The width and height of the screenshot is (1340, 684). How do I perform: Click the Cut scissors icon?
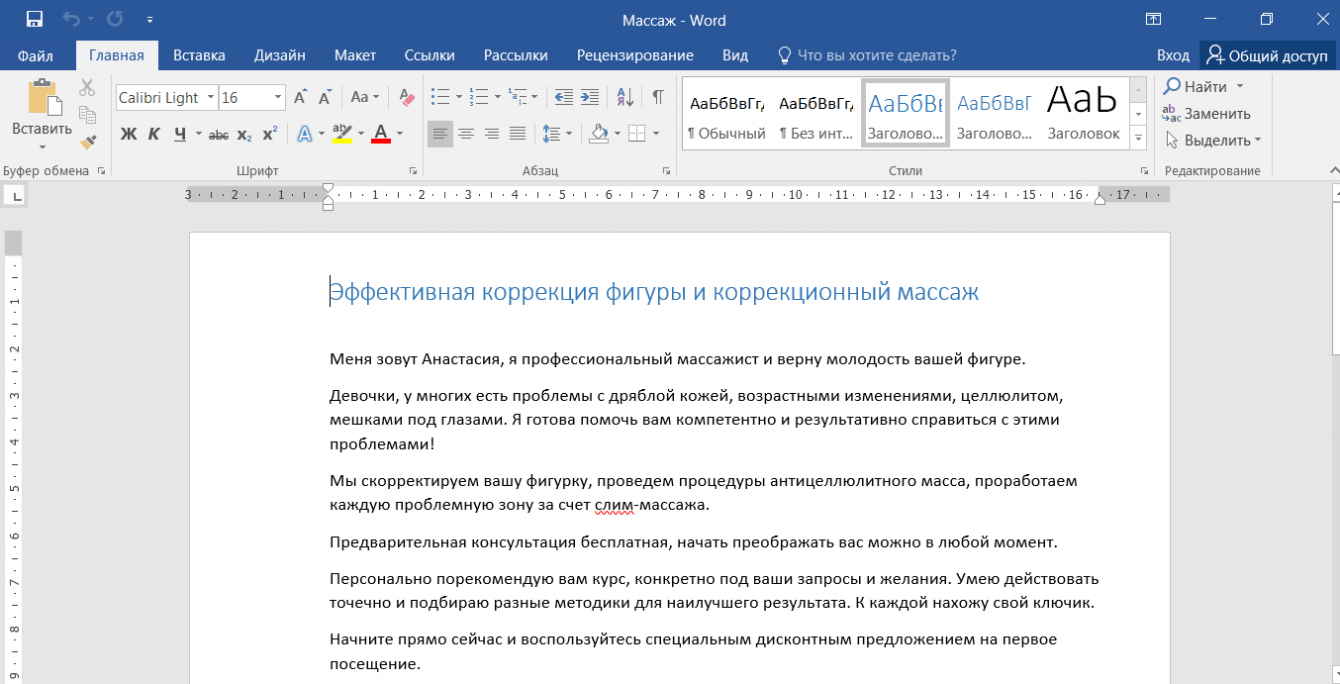[x=88, y=88]
